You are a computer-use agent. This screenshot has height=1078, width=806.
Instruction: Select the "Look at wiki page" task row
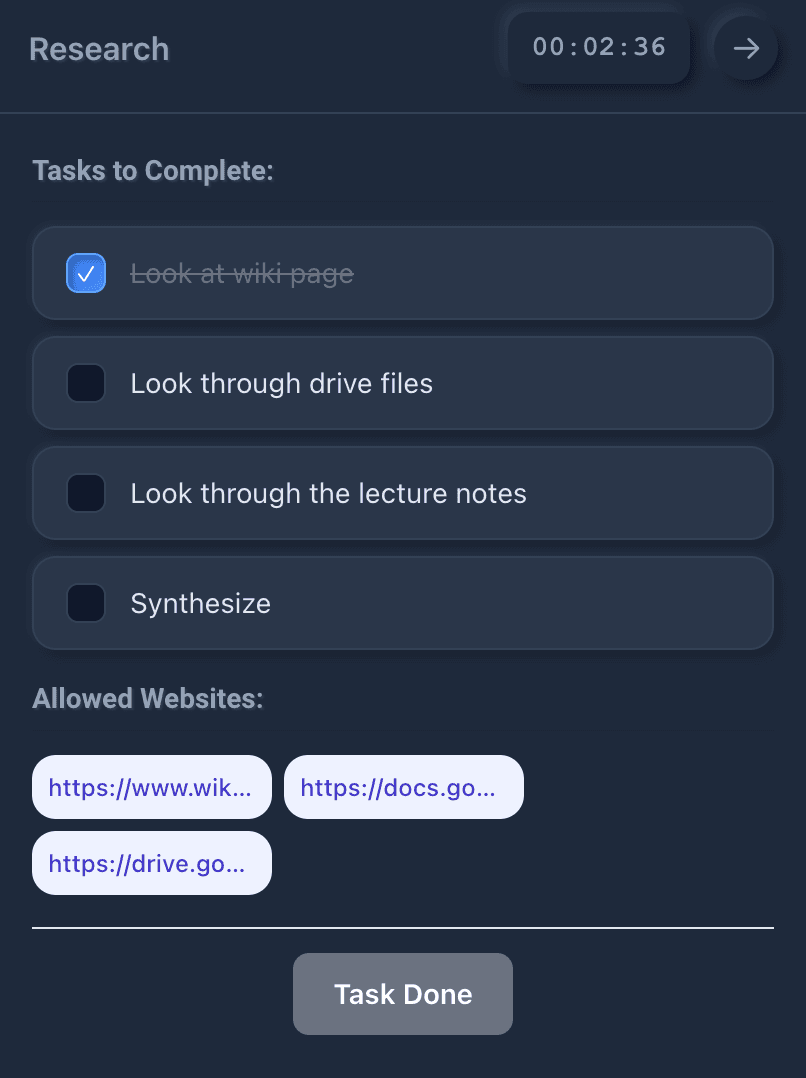[402, 272]
